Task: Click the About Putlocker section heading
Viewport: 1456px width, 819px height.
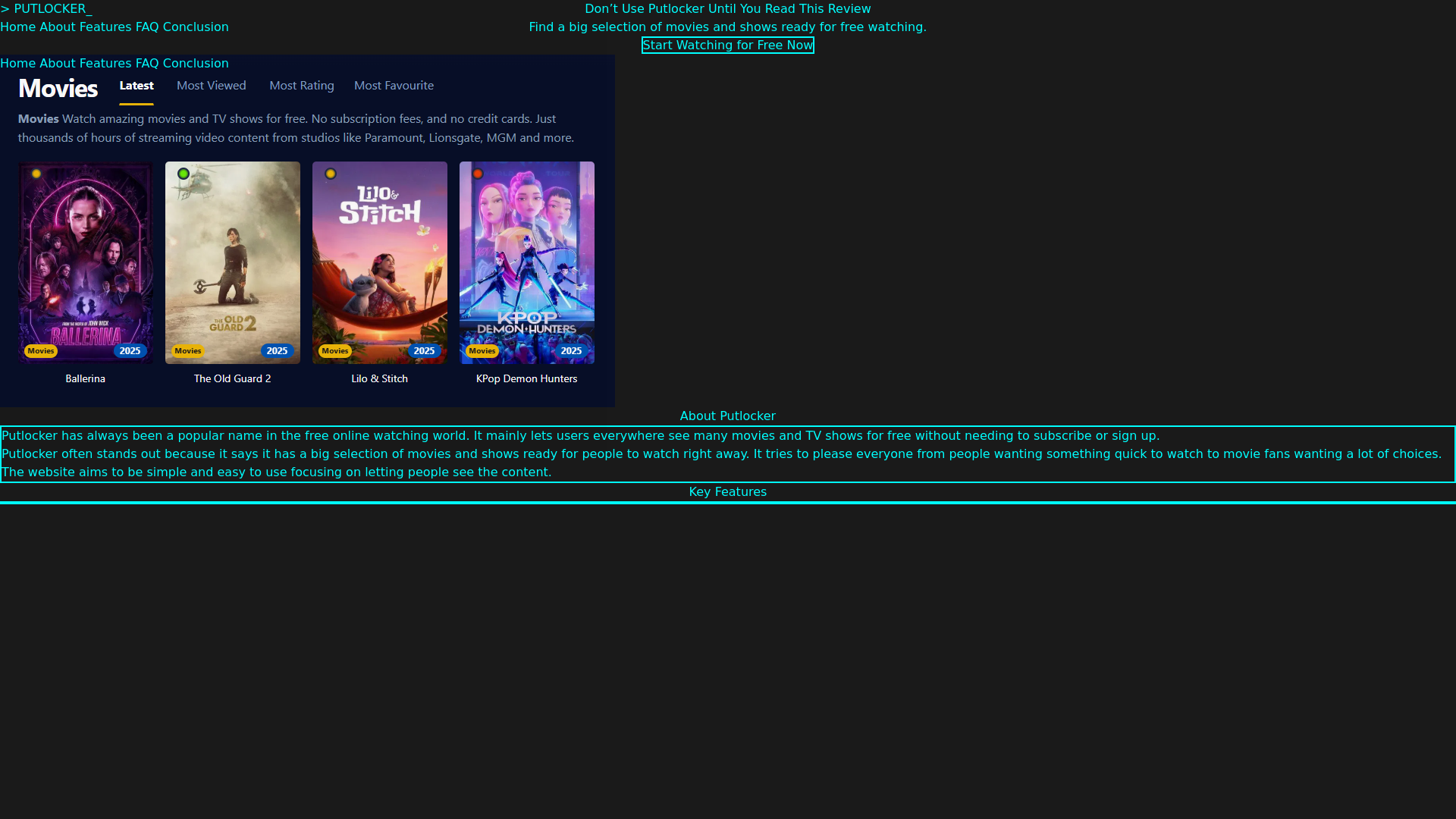Action: [x=728, y=416]
